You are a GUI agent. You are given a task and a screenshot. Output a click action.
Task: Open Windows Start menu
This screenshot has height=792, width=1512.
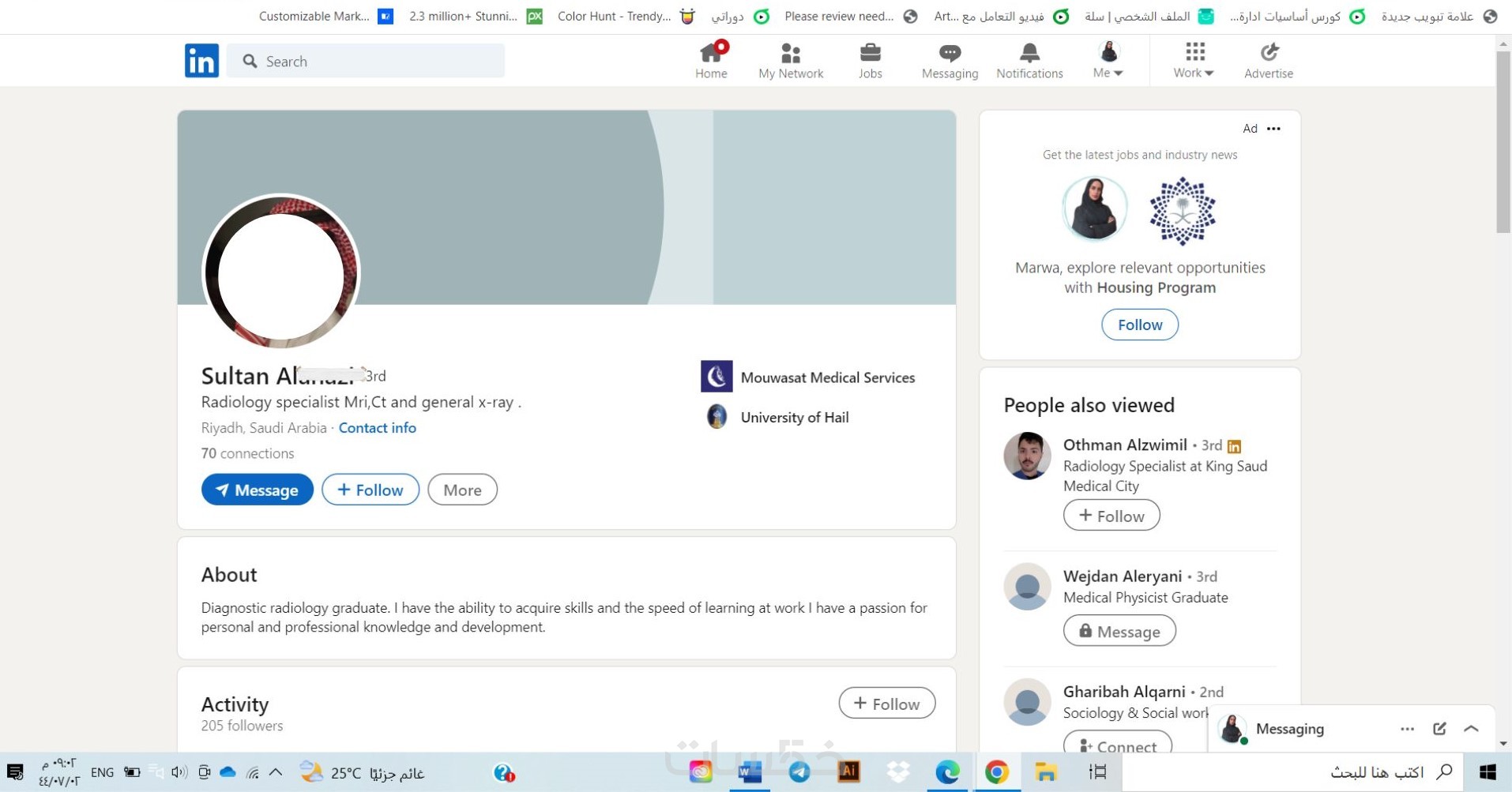[x=1488, y=772]
